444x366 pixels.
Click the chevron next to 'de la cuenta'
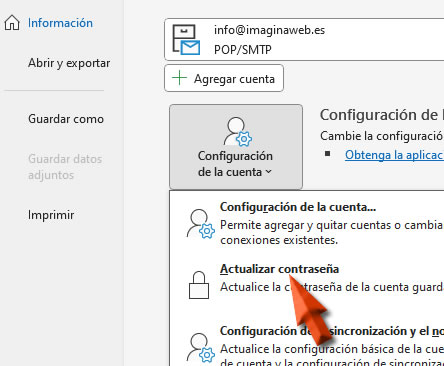269,172
